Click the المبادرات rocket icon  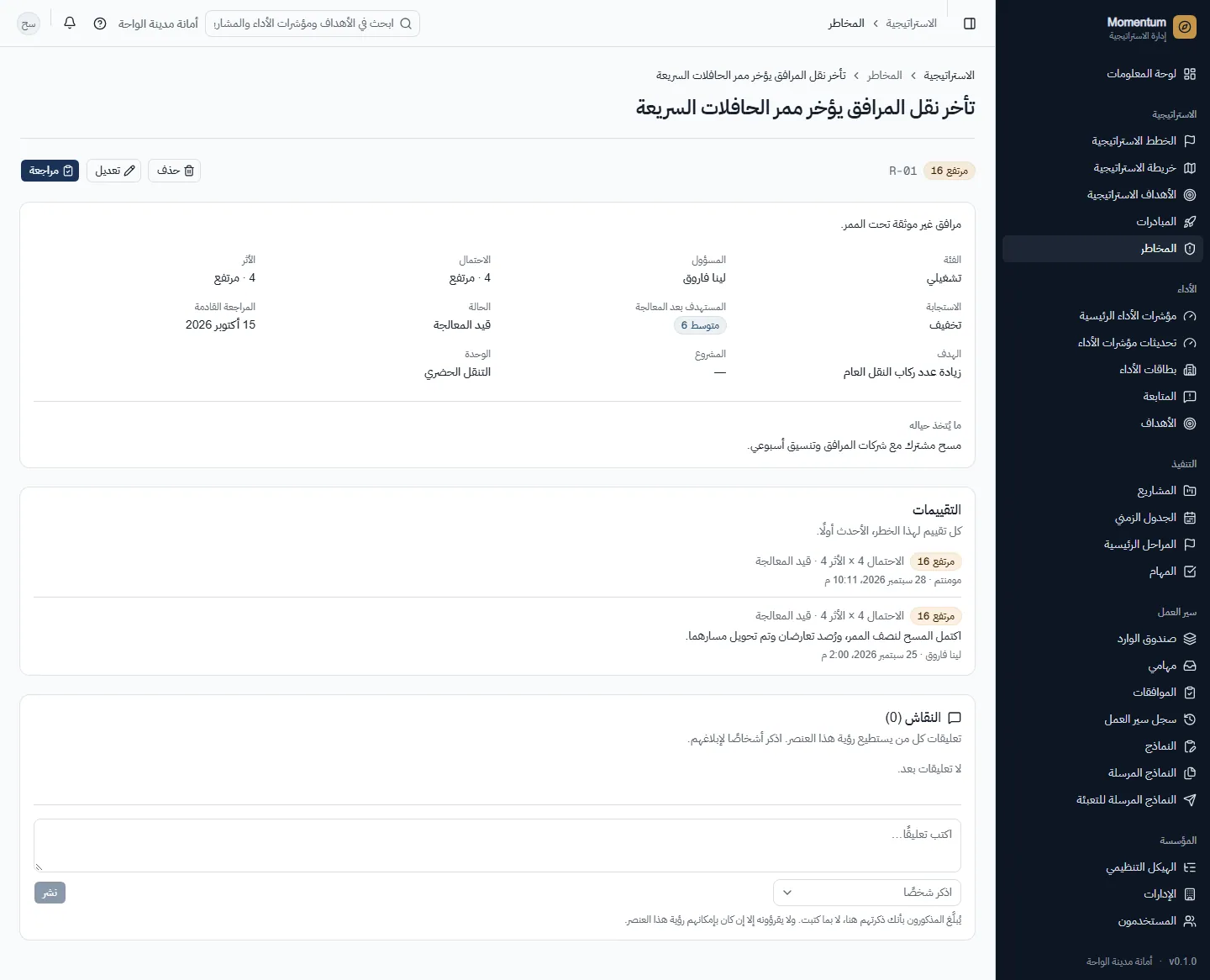point(1189,222)
